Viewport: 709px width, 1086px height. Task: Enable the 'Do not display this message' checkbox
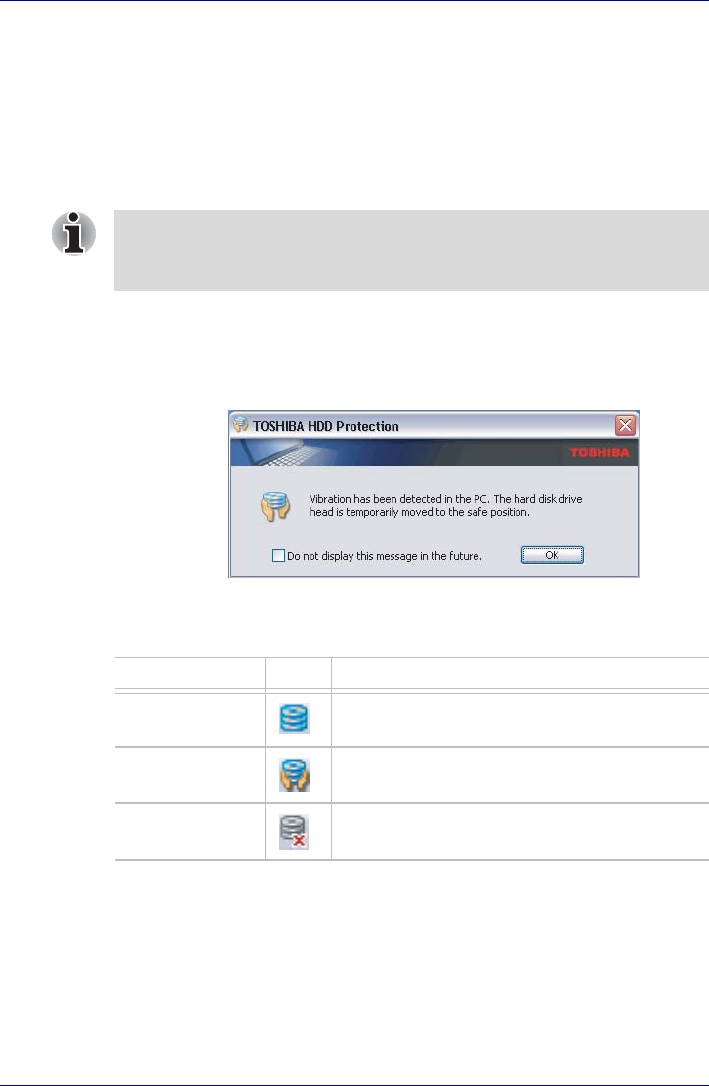pyautogui.click(x=278, y=555)
